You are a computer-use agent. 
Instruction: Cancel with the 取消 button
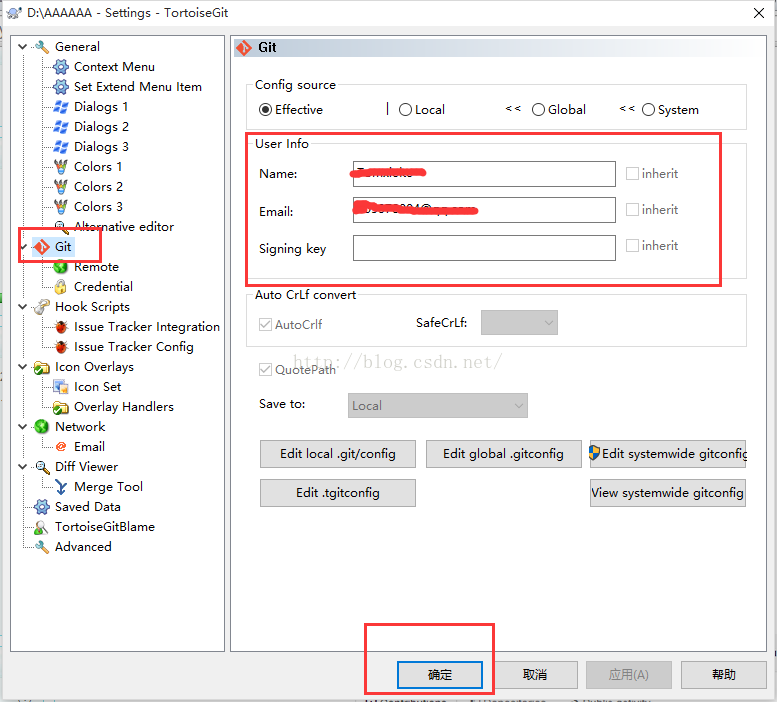pos(535,675)
